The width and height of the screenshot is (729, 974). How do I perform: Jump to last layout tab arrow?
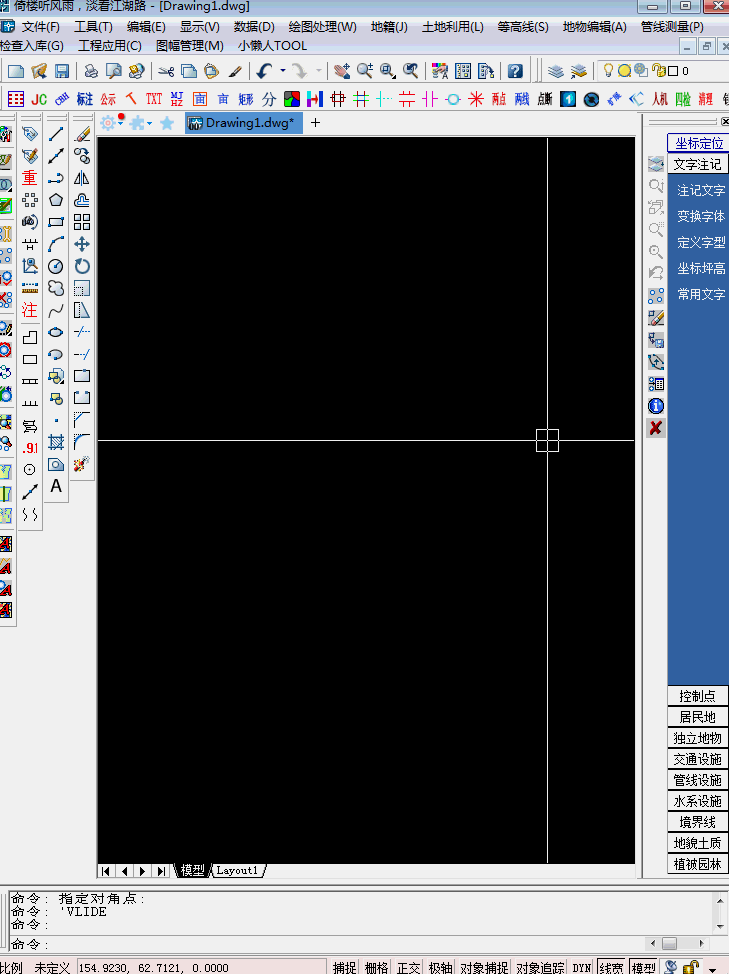[161, 871]
